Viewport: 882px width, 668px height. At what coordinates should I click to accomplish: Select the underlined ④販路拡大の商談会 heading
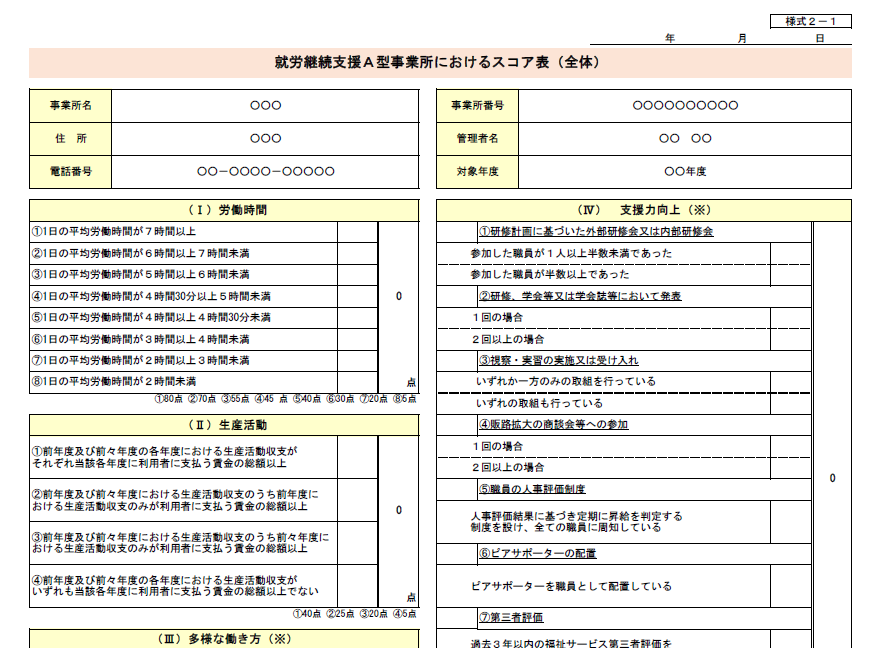(x=553, y=424)
